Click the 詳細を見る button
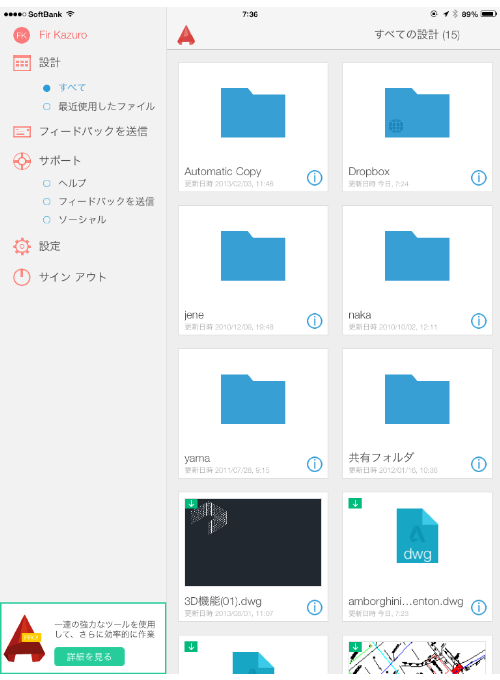The image size is (500, 680). pos(89,657)
